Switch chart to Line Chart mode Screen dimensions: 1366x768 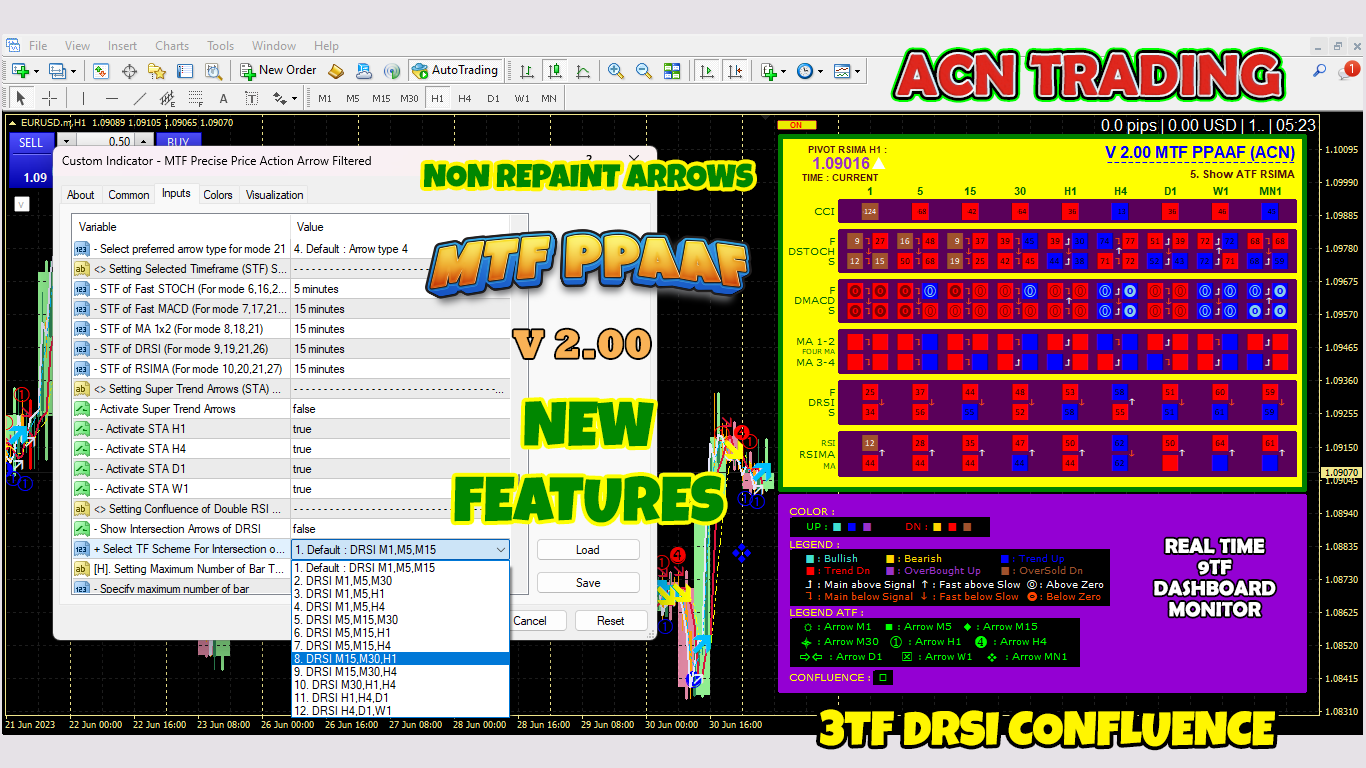(x=582, y=71)
